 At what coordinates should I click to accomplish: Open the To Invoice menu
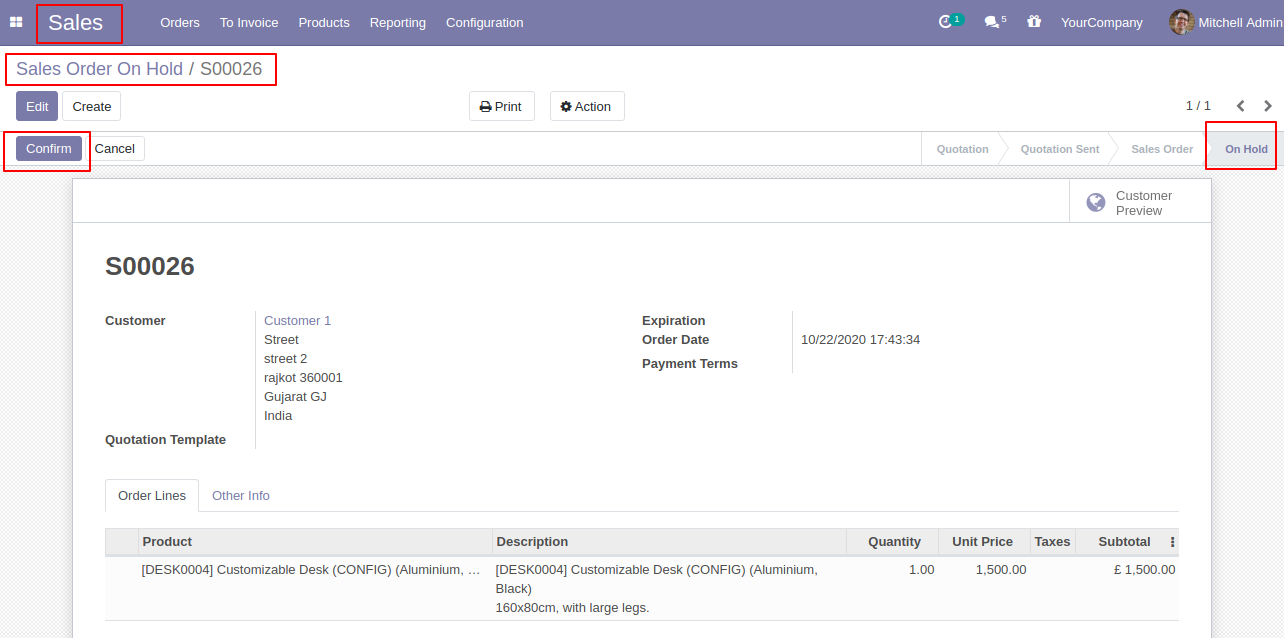[249, 22]
